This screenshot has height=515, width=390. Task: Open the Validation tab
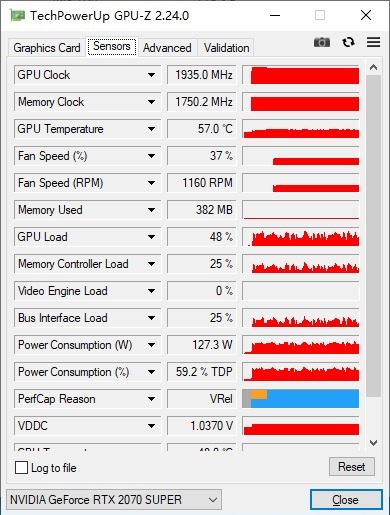tap(226, 48)
